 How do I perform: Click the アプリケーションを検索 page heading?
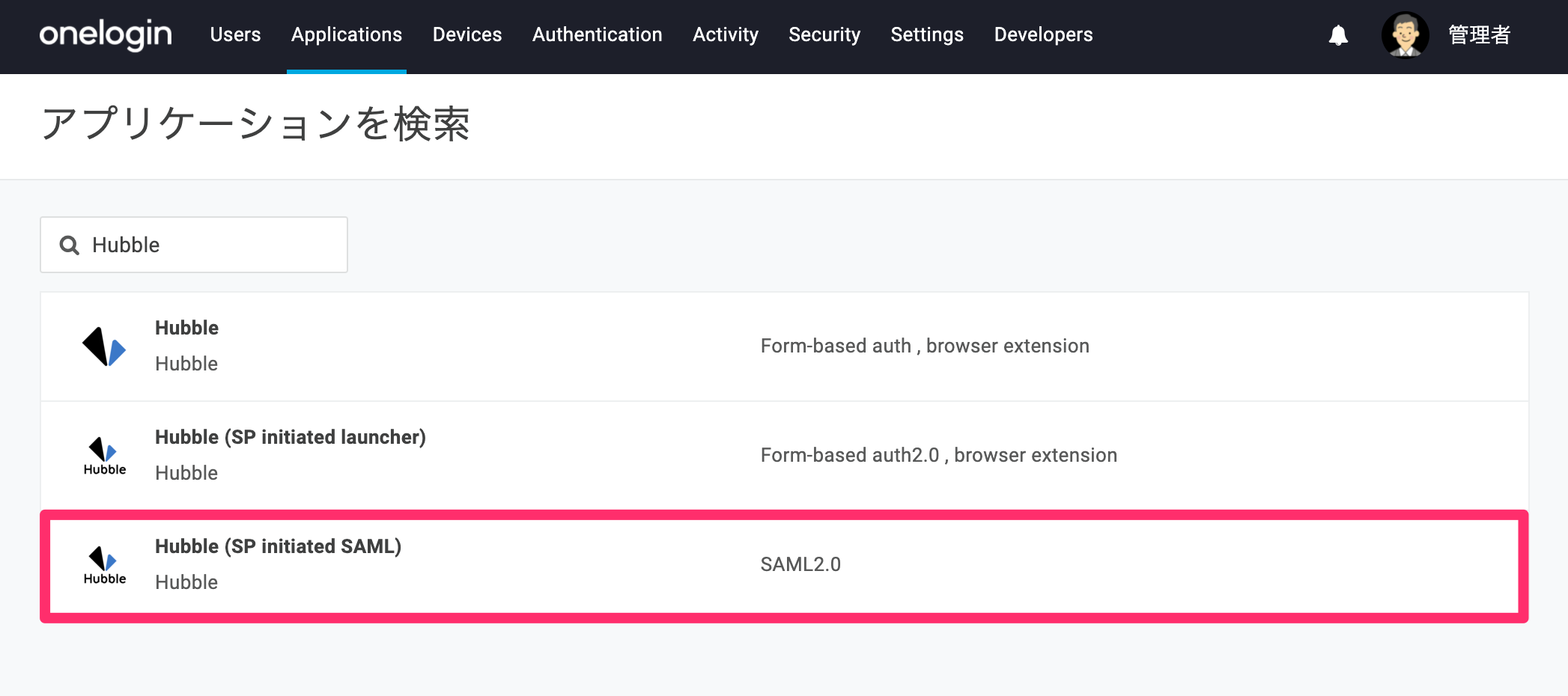pyautogui.click(x=255, y=123)
